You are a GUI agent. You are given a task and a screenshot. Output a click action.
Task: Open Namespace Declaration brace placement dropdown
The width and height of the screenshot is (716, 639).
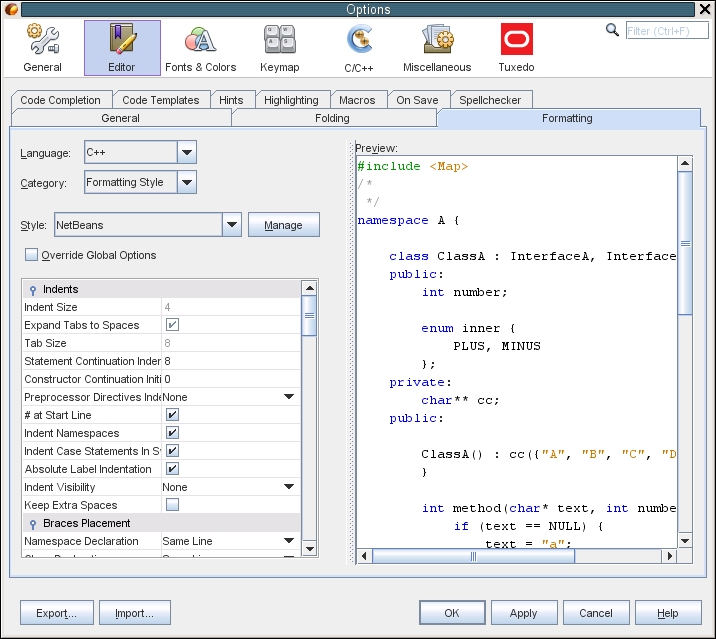(x=231, y=541)
